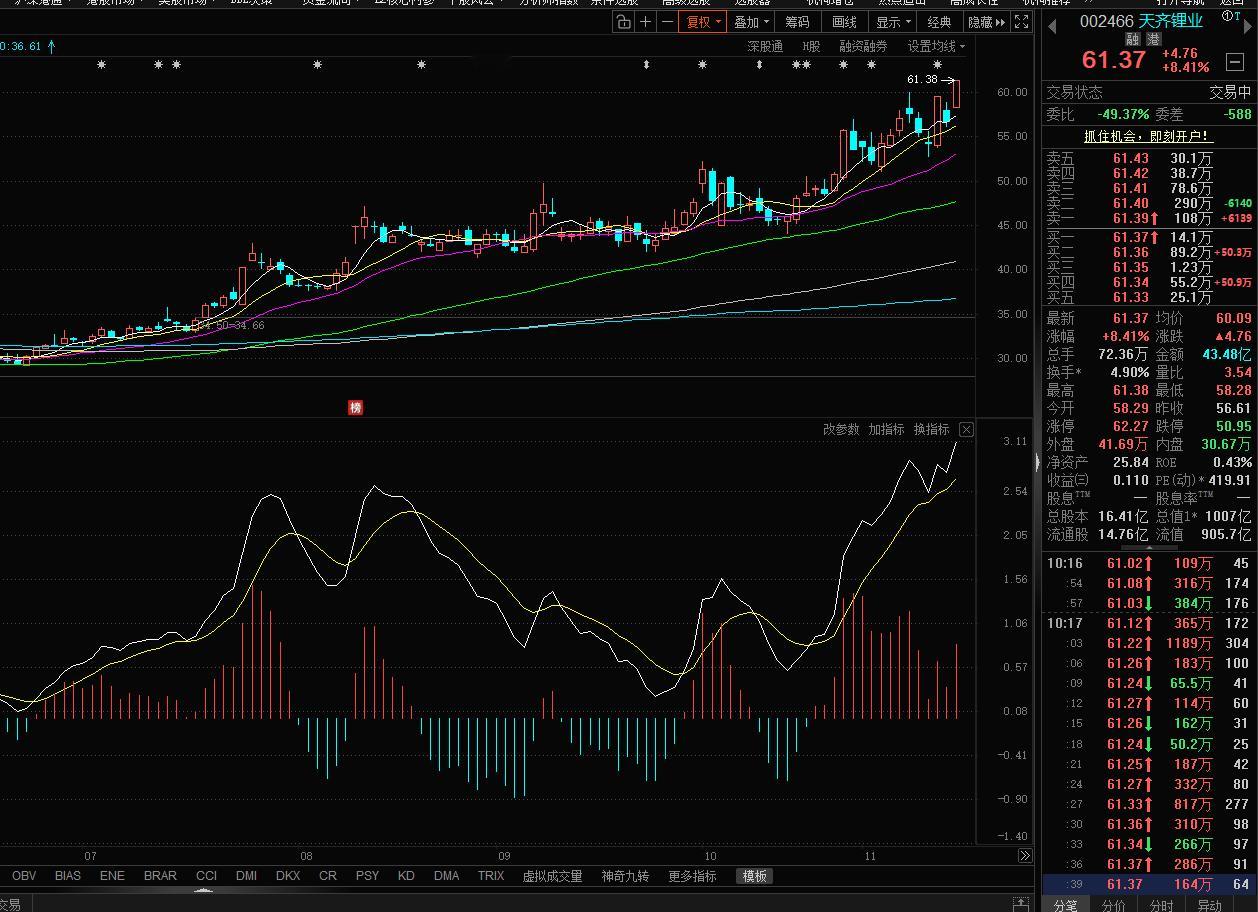This screenshot has height=912, width=1258.
Task: Collapse side panel with edge arrow
Action: [1037, 461]
